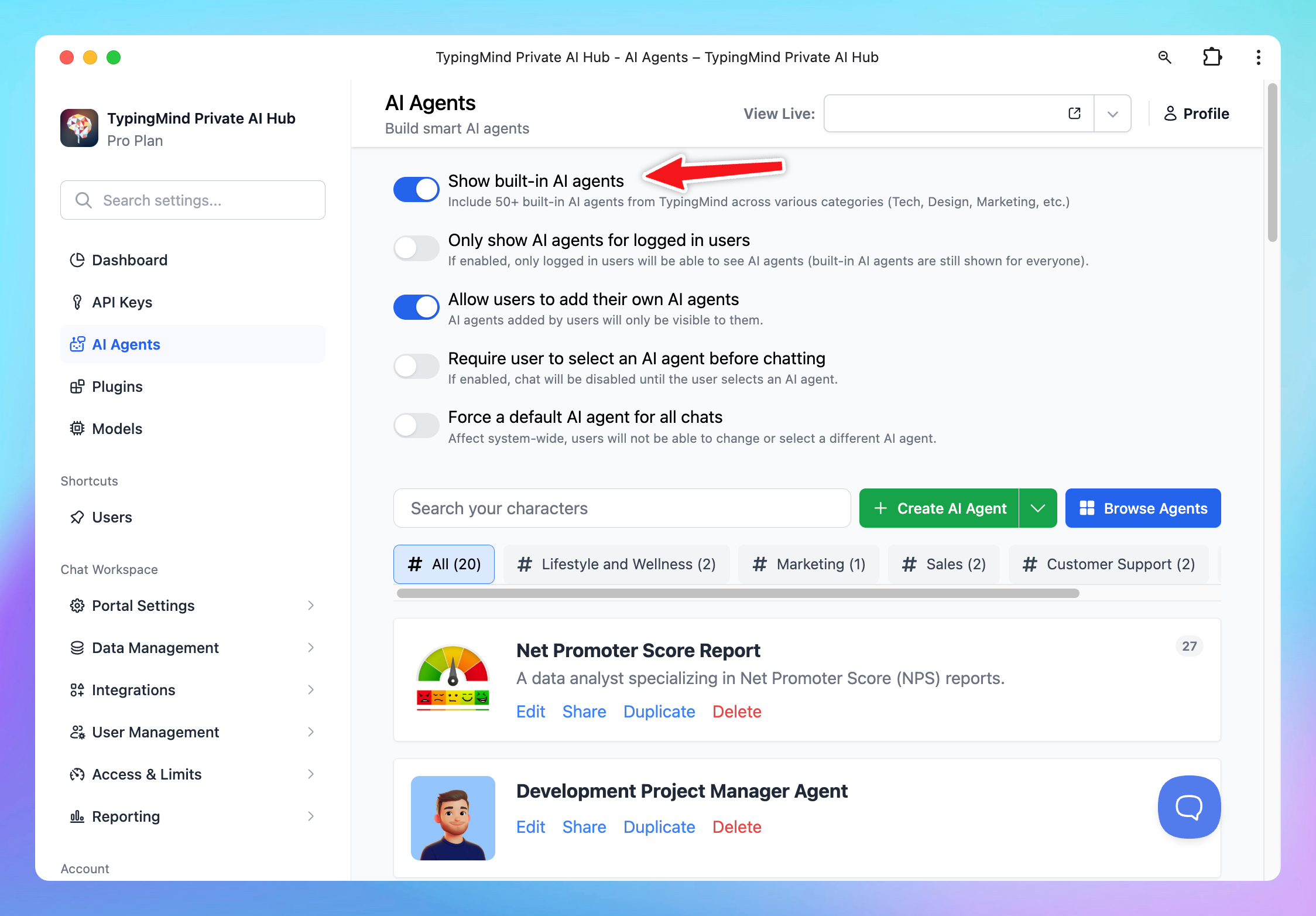Click the TypingMind Private AI Hub logo
This screenshot has height=916, width=1316.
click(x=79, y=128)
